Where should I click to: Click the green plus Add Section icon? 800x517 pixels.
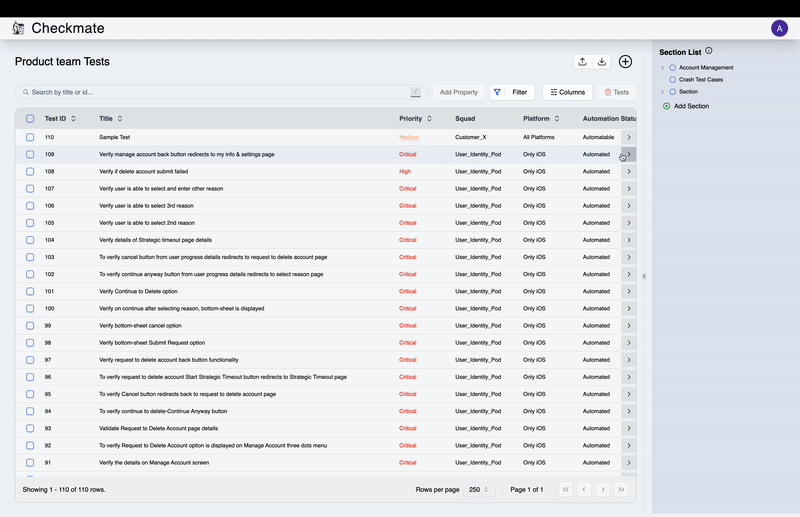[x=667, y=106]
